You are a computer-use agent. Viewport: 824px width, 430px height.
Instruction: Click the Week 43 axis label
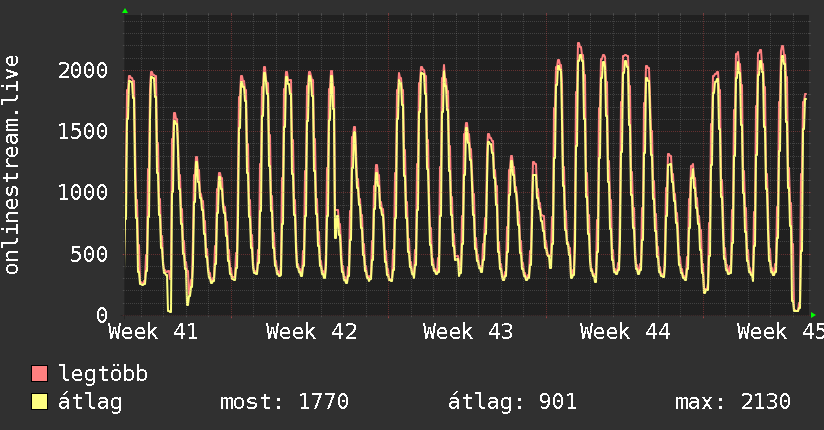[468, 332]
